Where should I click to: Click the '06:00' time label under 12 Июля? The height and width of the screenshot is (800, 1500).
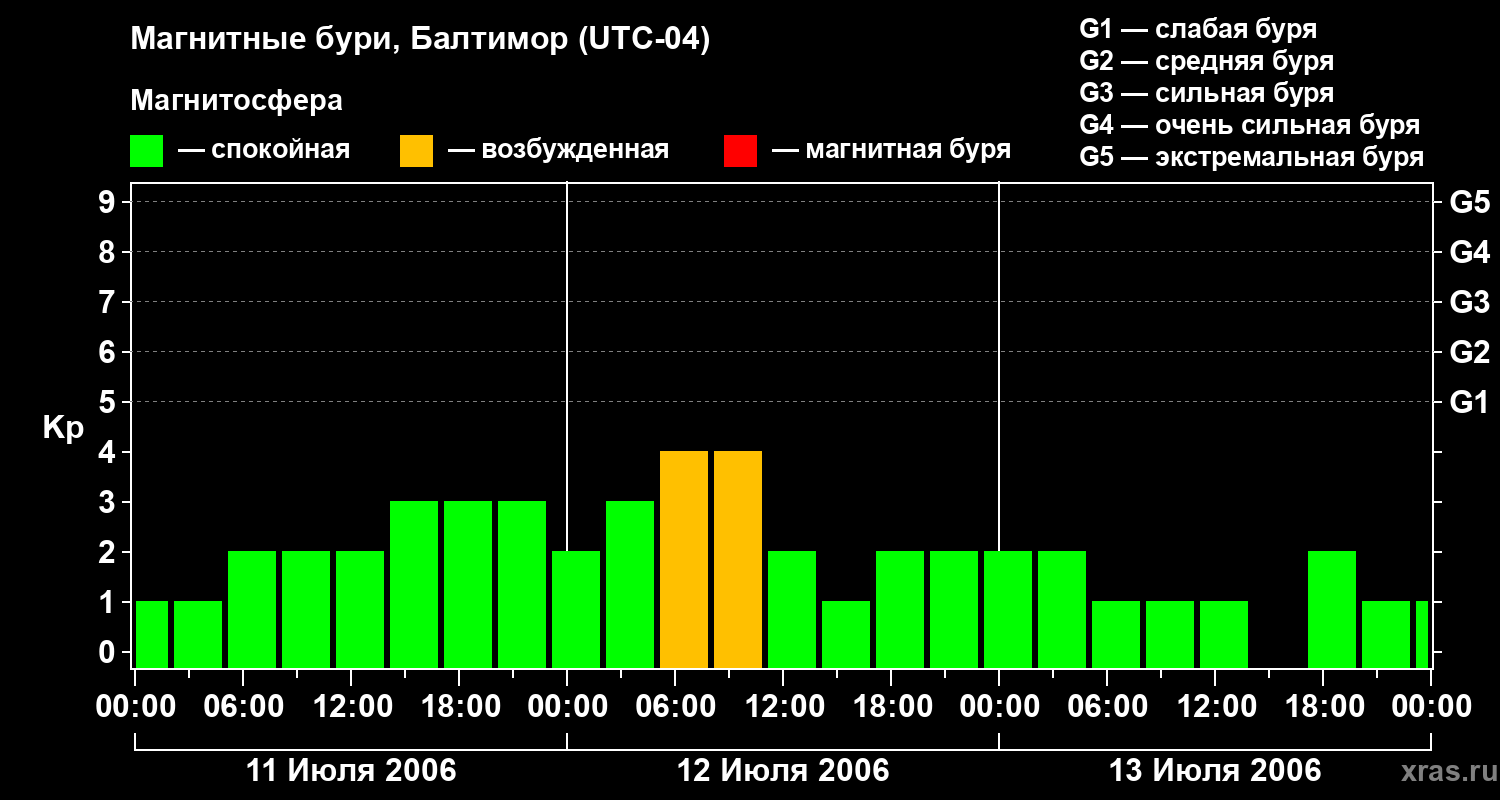pyautogui.click(x=675, y=707)
